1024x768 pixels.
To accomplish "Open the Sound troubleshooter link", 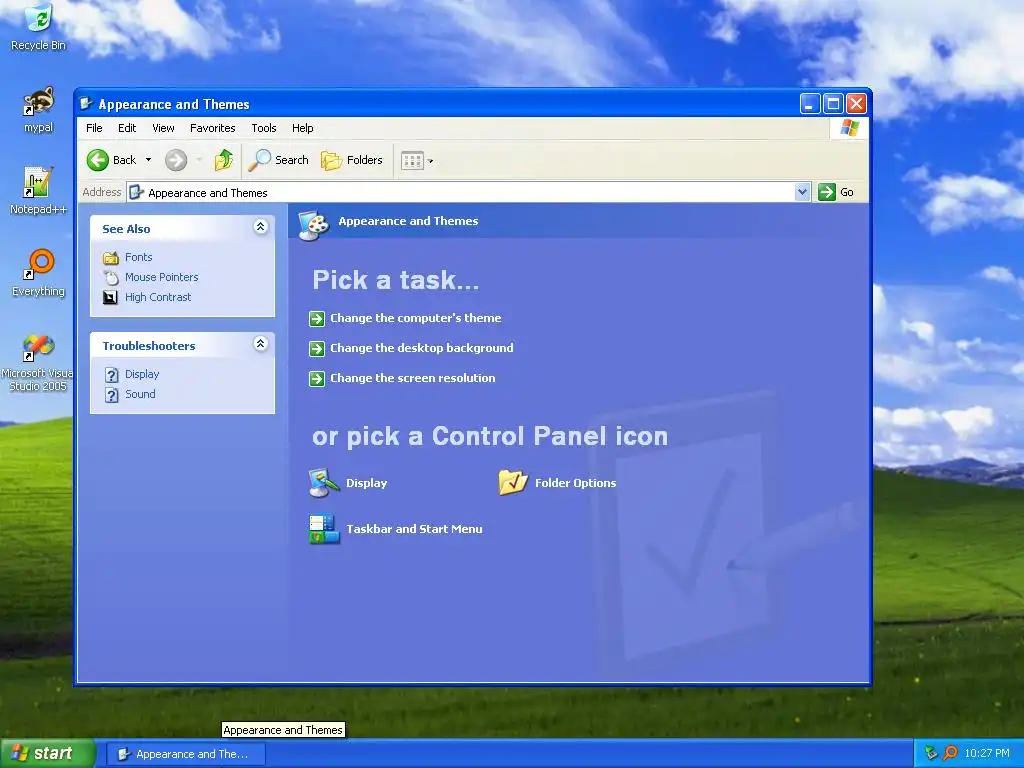I will coord(140,394).
